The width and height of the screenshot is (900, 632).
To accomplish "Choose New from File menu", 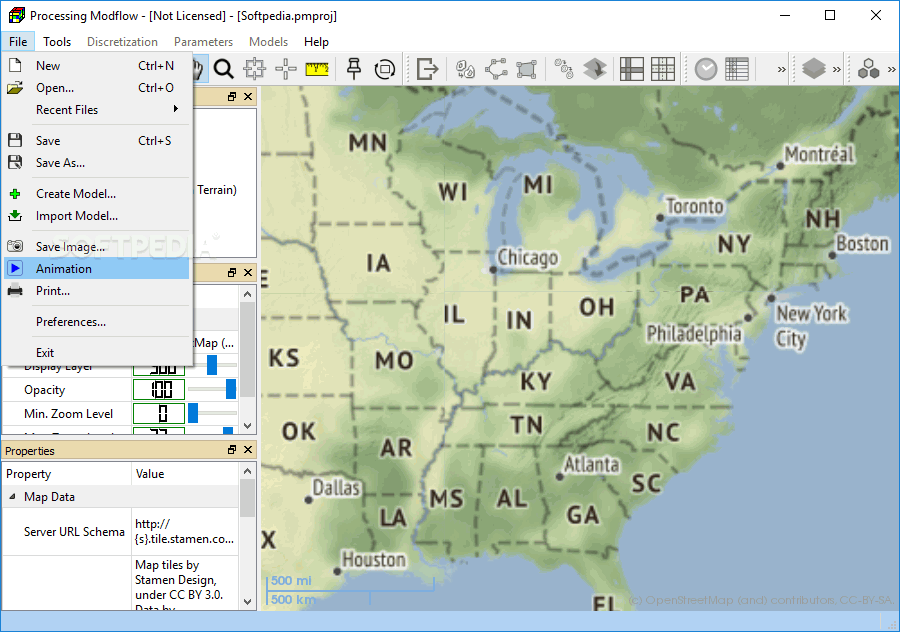I will pyautogui.click(x=96, y=65).
